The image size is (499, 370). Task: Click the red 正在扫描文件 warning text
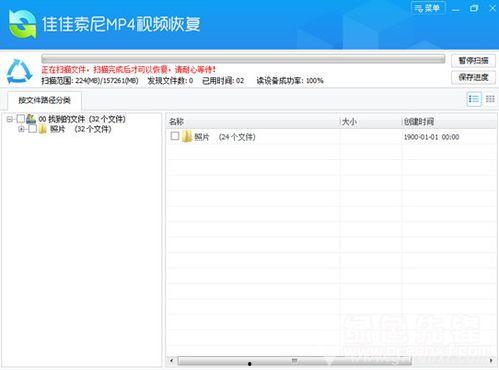(128, 70)
